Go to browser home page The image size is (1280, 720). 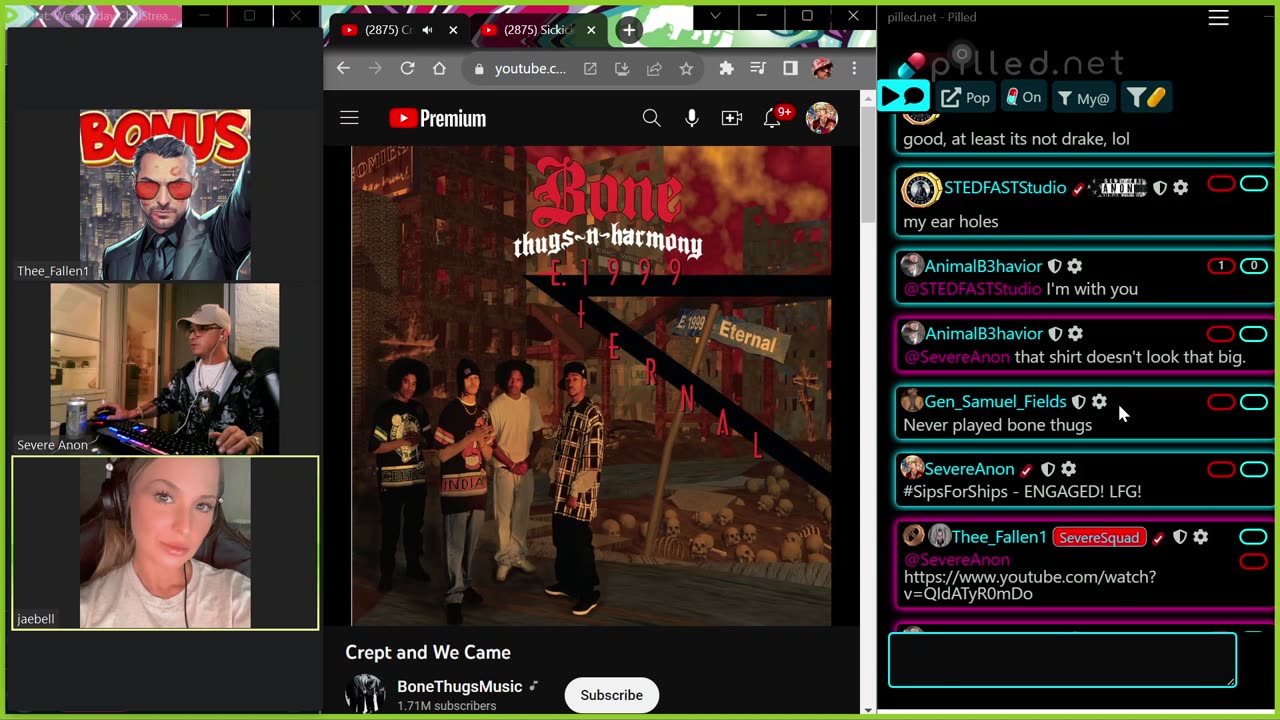(439, 68)
